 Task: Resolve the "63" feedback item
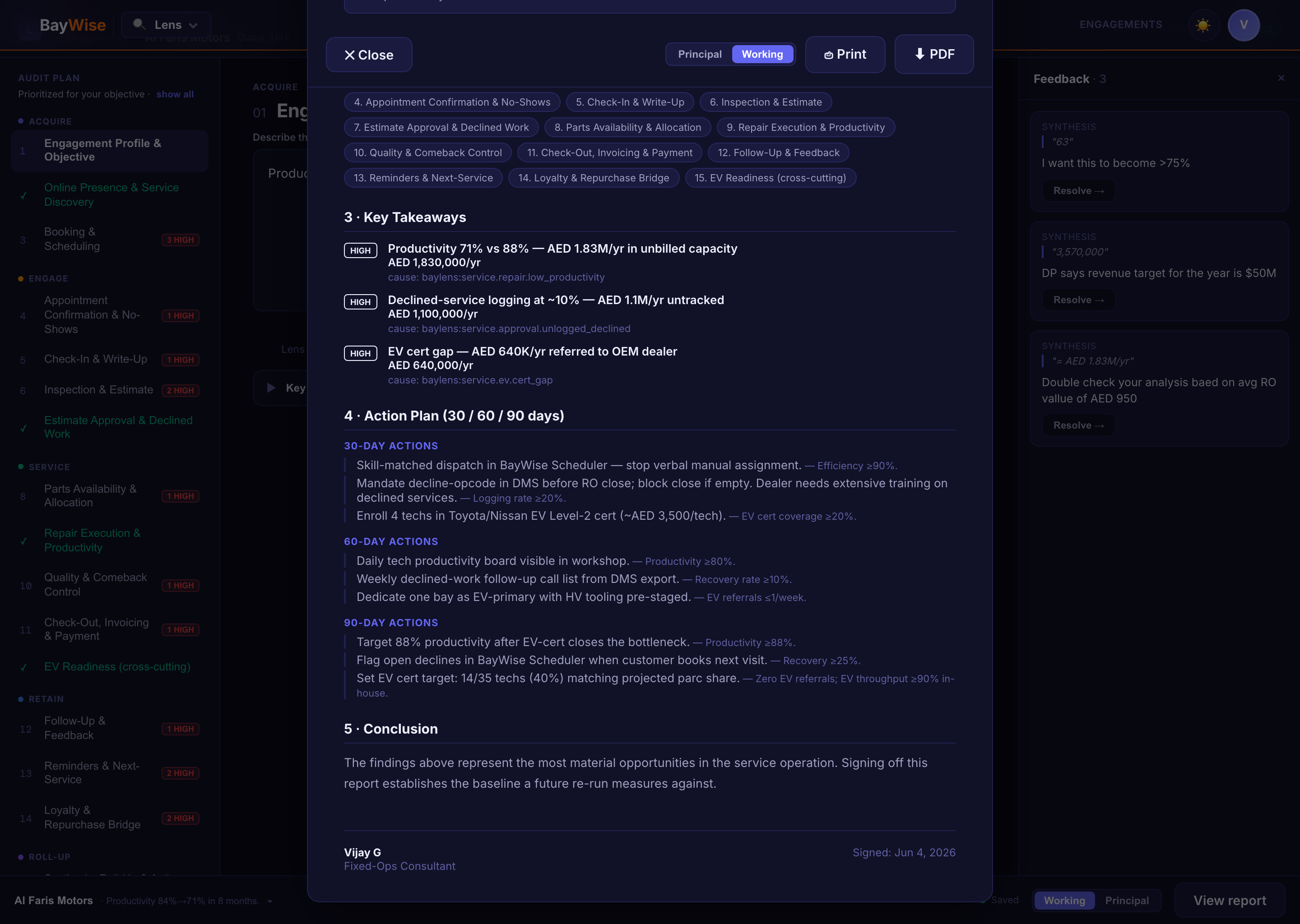point(1078,190)
